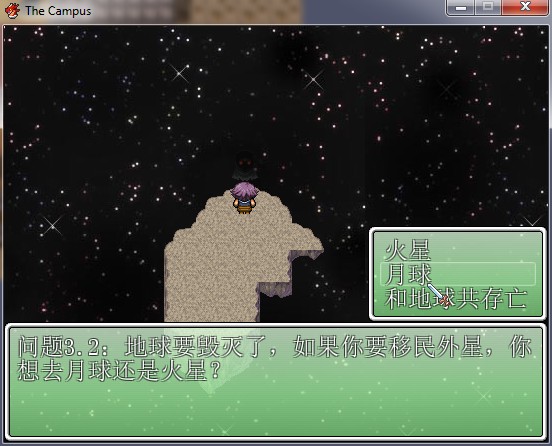This screenshot has width=552, height=446.
Task: Click the purple-haired player character
Action: (x=244, y=197)
